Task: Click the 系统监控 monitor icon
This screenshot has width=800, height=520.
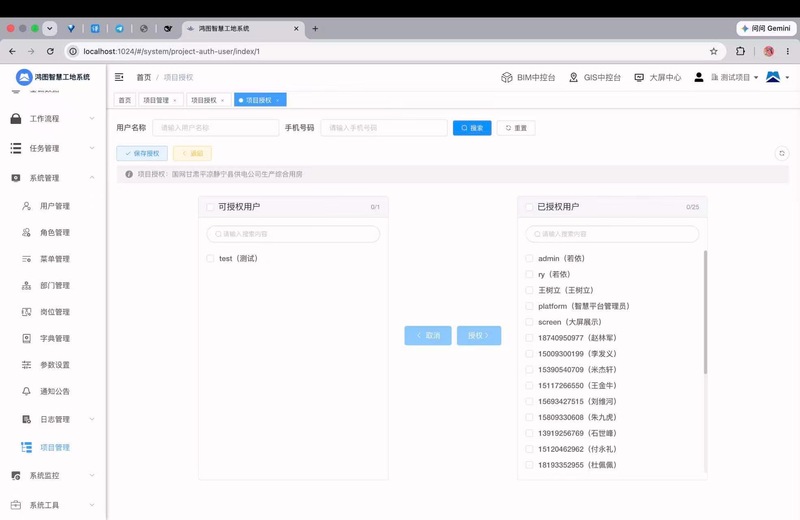Action: pyautogui.click(x=16, y=475)
